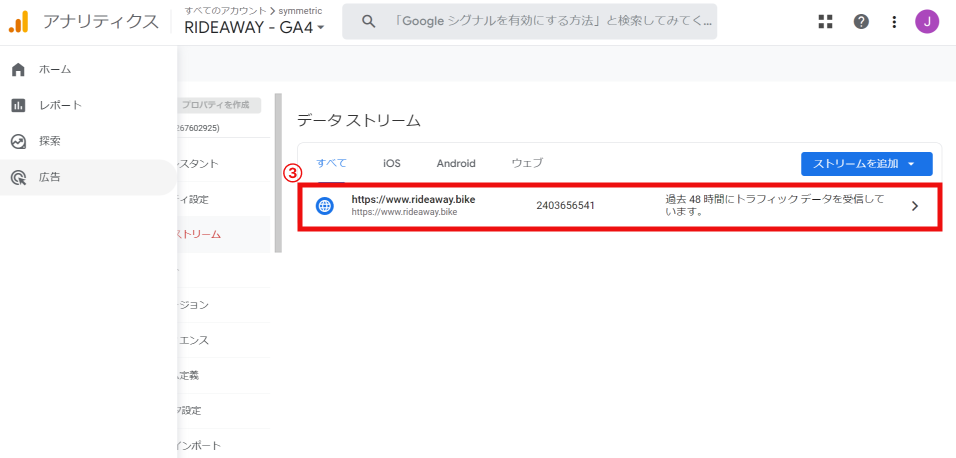This screenshot has width=956, height=458.
Task: Click the ホーム home icon
Action: (18, 70)
